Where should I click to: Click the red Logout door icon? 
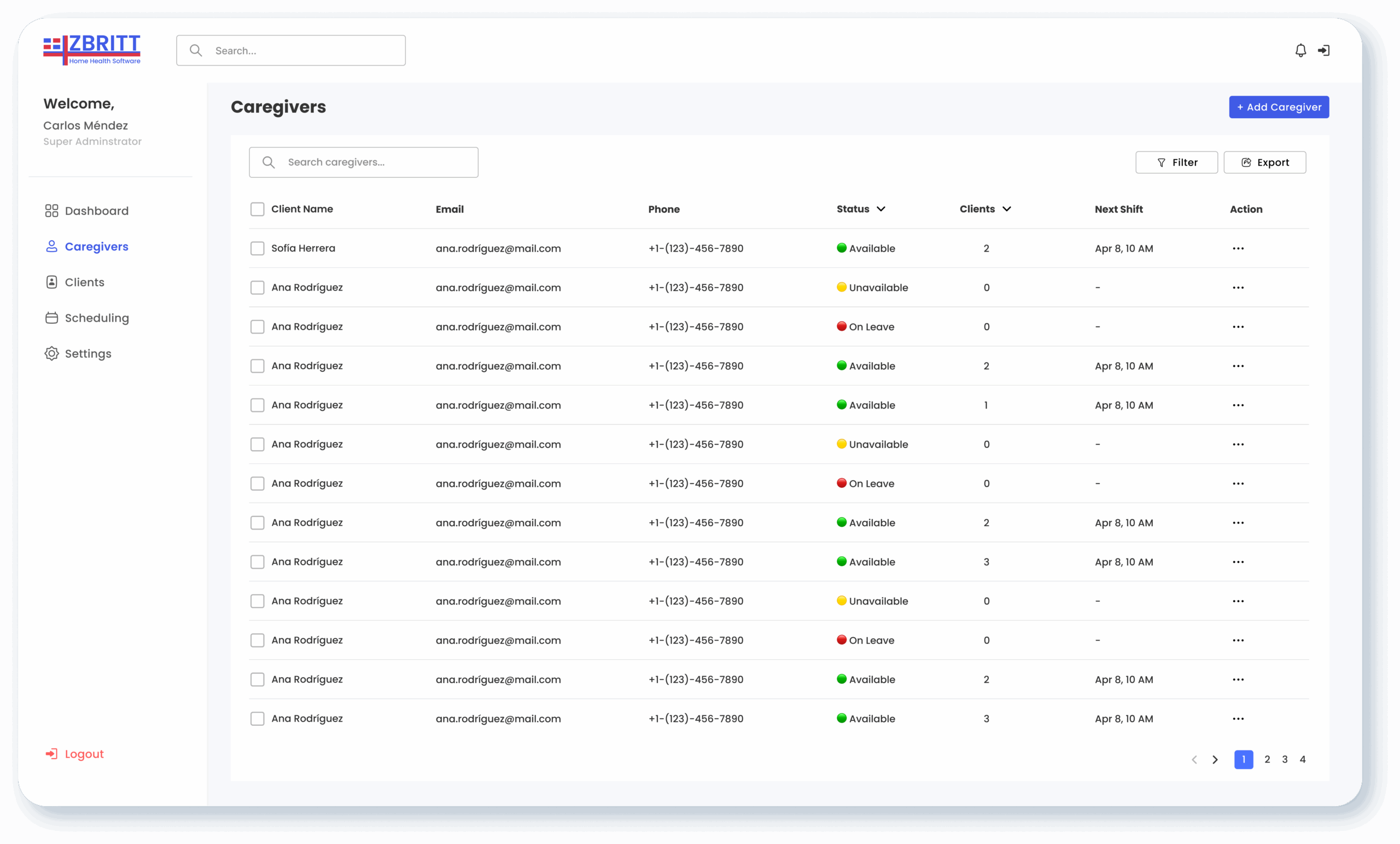(52, 754)
